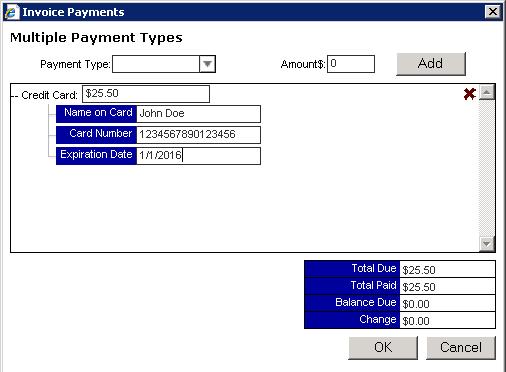Edit the Card Number field
The width and height of the screenshot is (506, 372).
(x=199, y=135)
